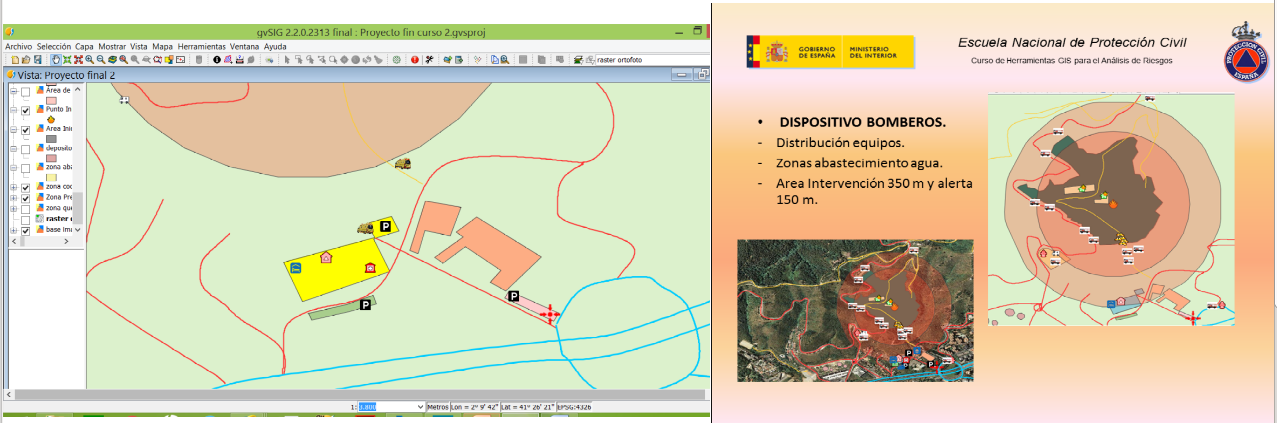This screenshot has width=1277, height=423.
Task: Click the information (i) tool icon
Action: 216,60
